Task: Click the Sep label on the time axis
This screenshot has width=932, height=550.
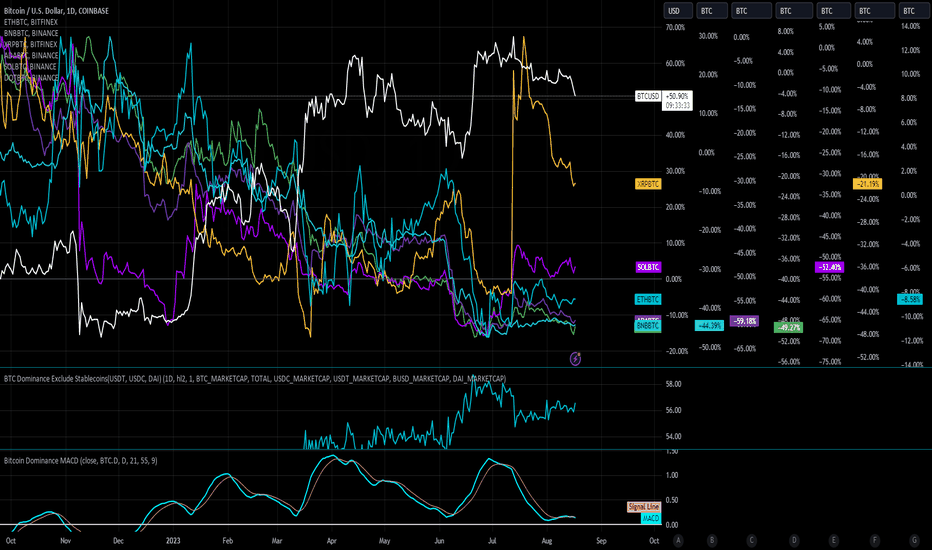Action: [602, 541]
